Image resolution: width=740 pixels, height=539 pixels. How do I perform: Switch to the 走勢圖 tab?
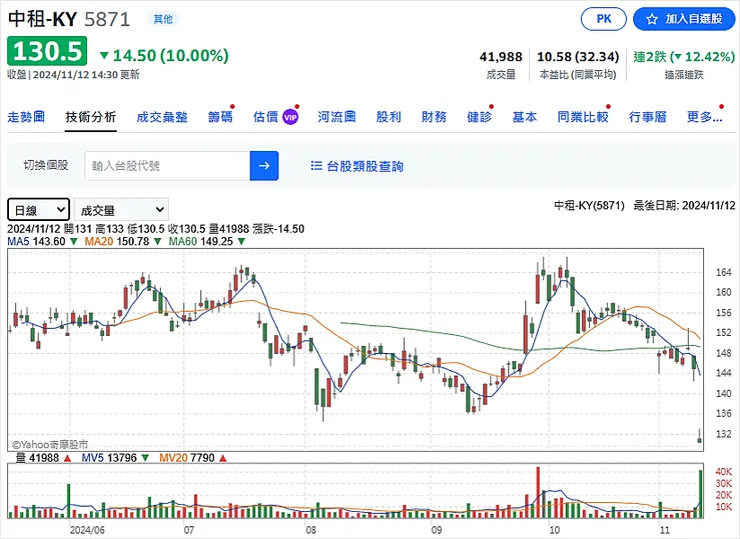[26, 117]
